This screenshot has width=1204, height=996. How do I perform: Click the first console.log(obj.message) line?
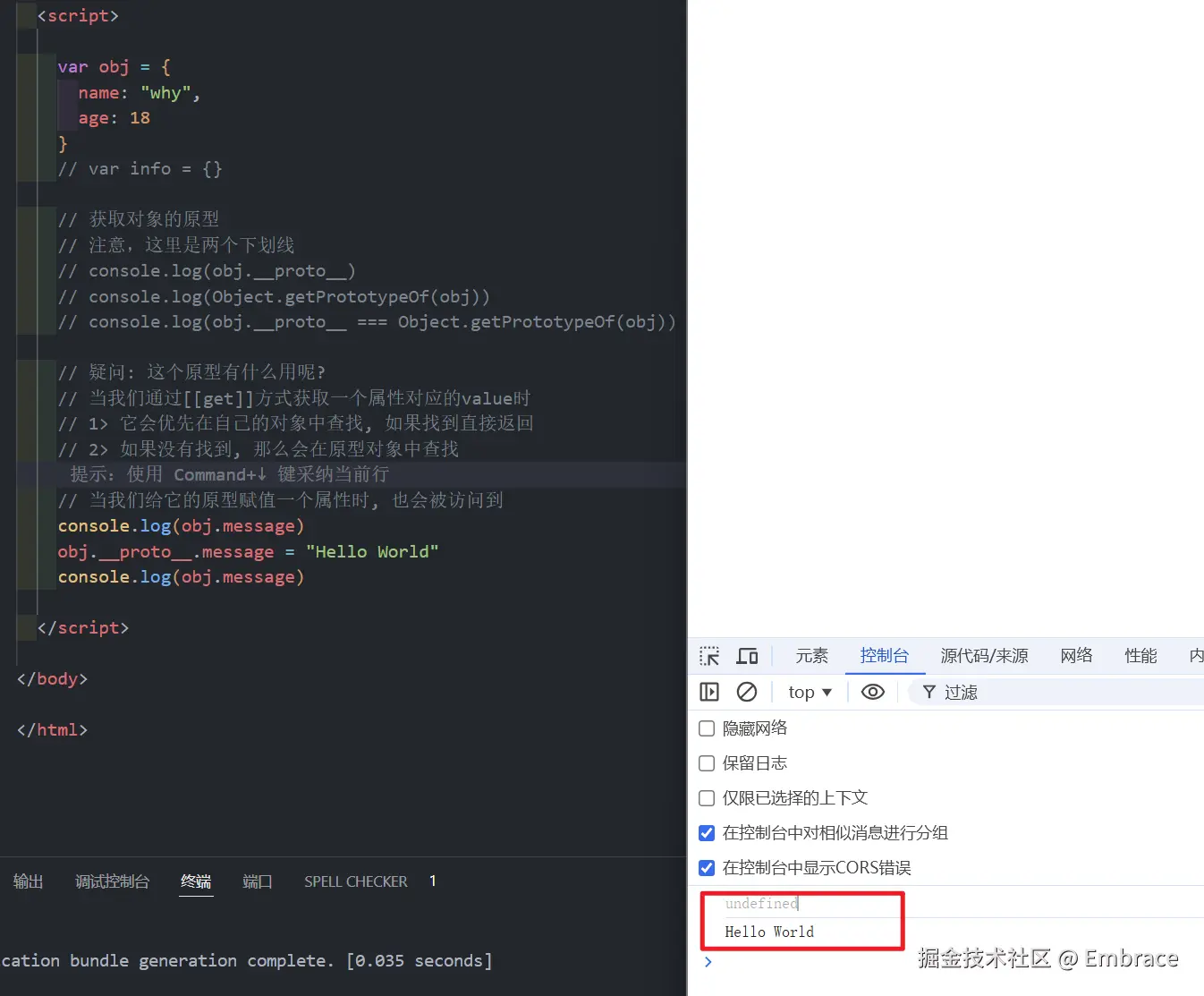[182, 526]
